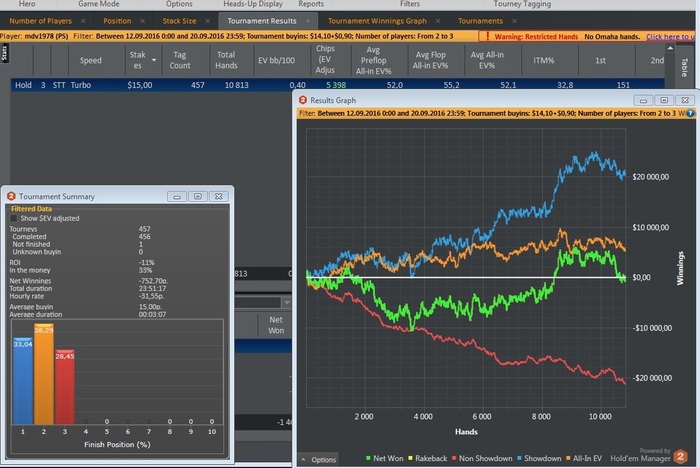Click the Winnings axis label on the graph

680,268
